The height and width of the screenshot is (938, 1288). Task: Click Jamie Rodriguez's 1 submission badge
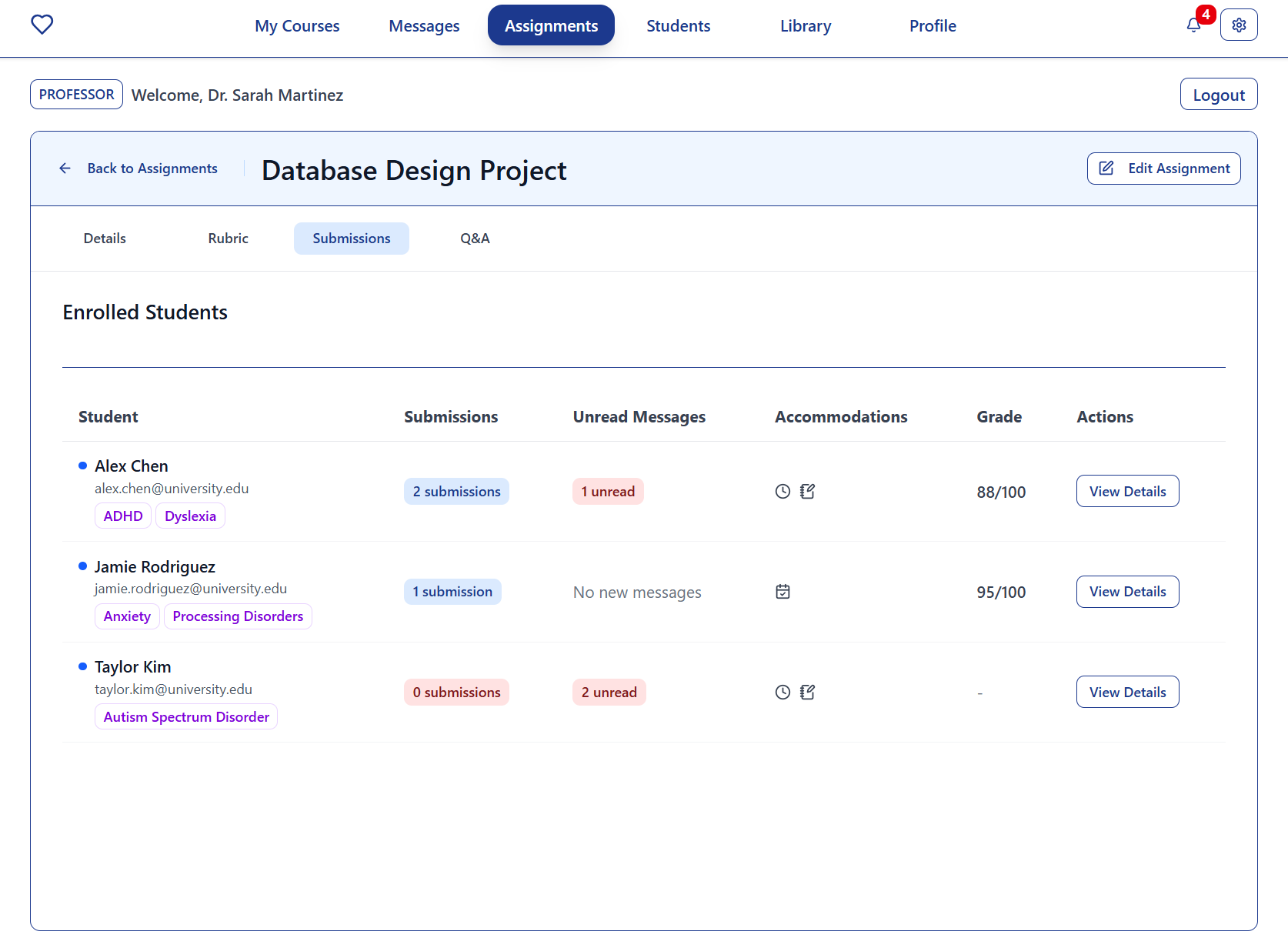[x=452, y=592]
